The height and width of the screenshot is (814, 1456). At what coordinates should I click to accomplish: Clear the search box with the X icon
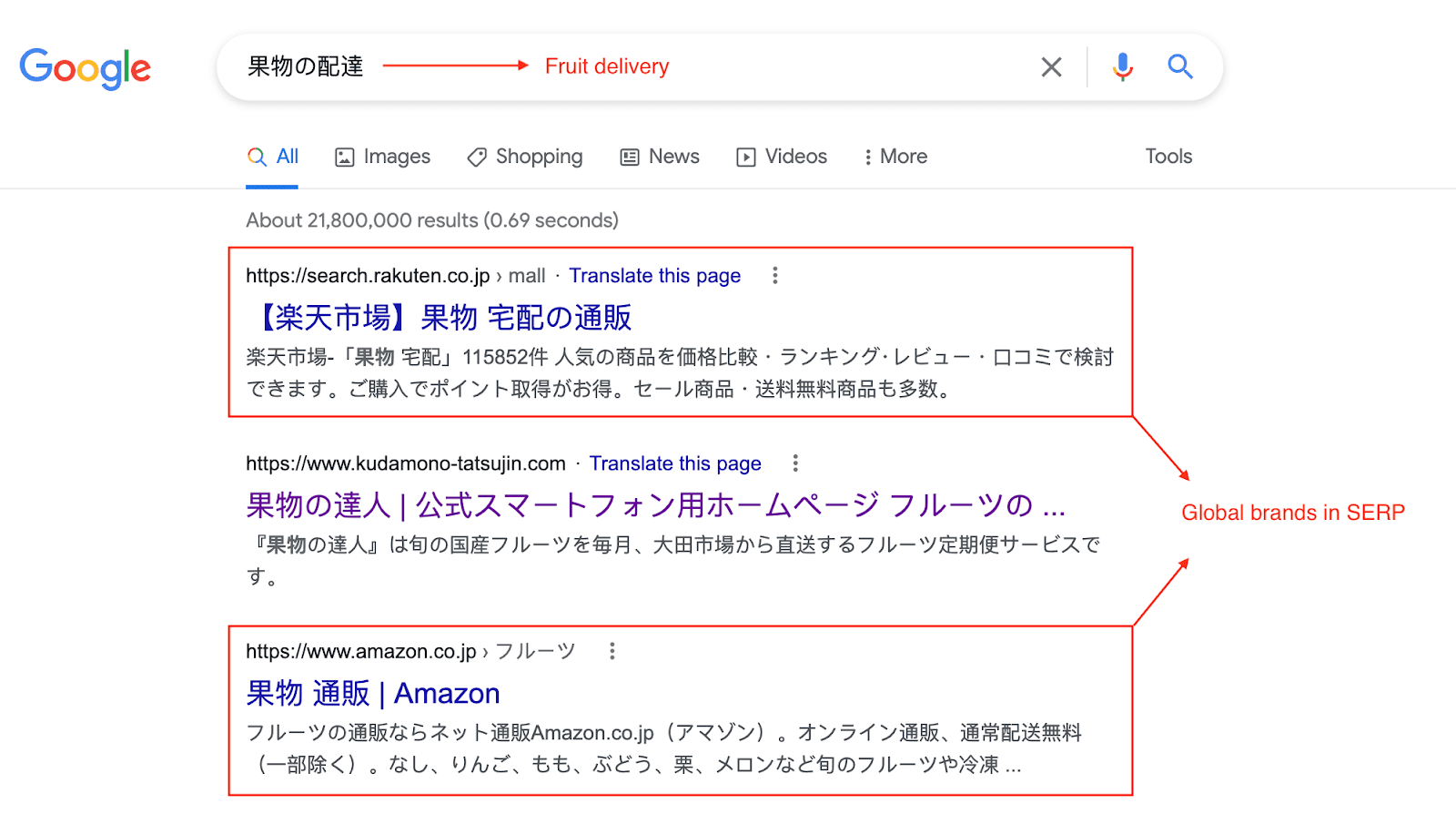[x=1051, y=66]
